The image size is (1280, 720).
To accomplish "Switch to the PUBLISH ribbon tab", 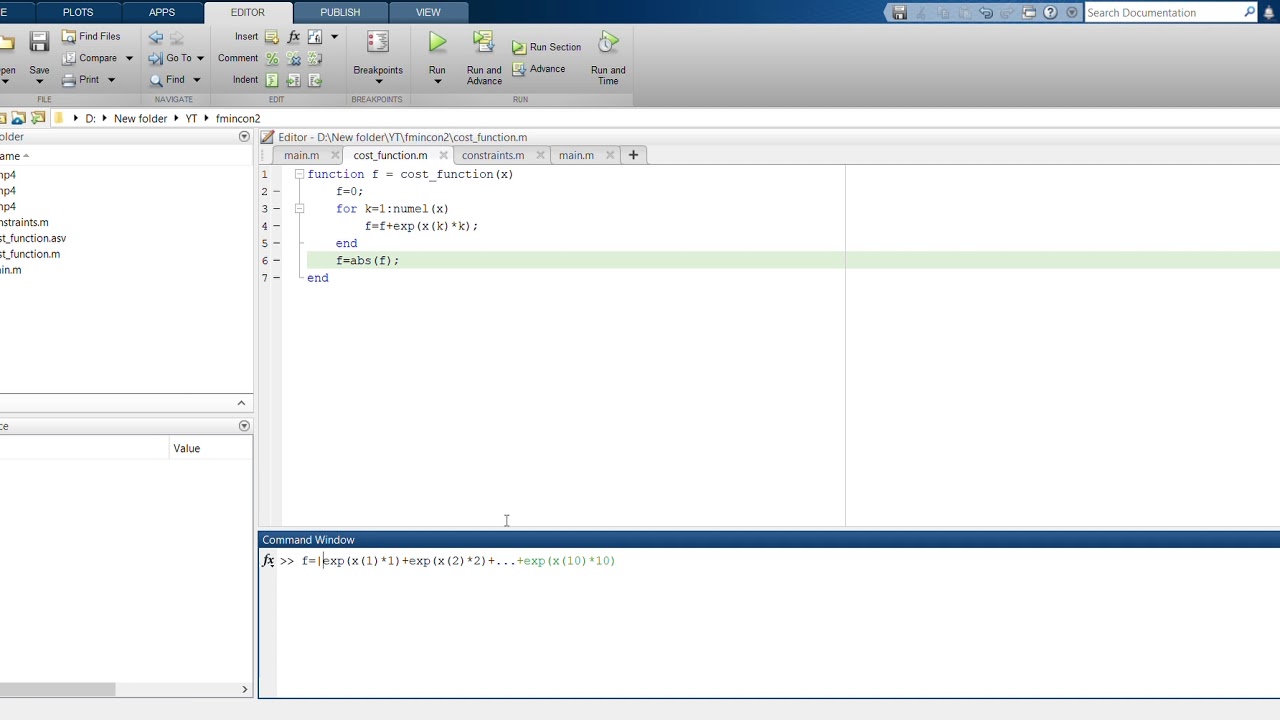I will coord(340,12).
